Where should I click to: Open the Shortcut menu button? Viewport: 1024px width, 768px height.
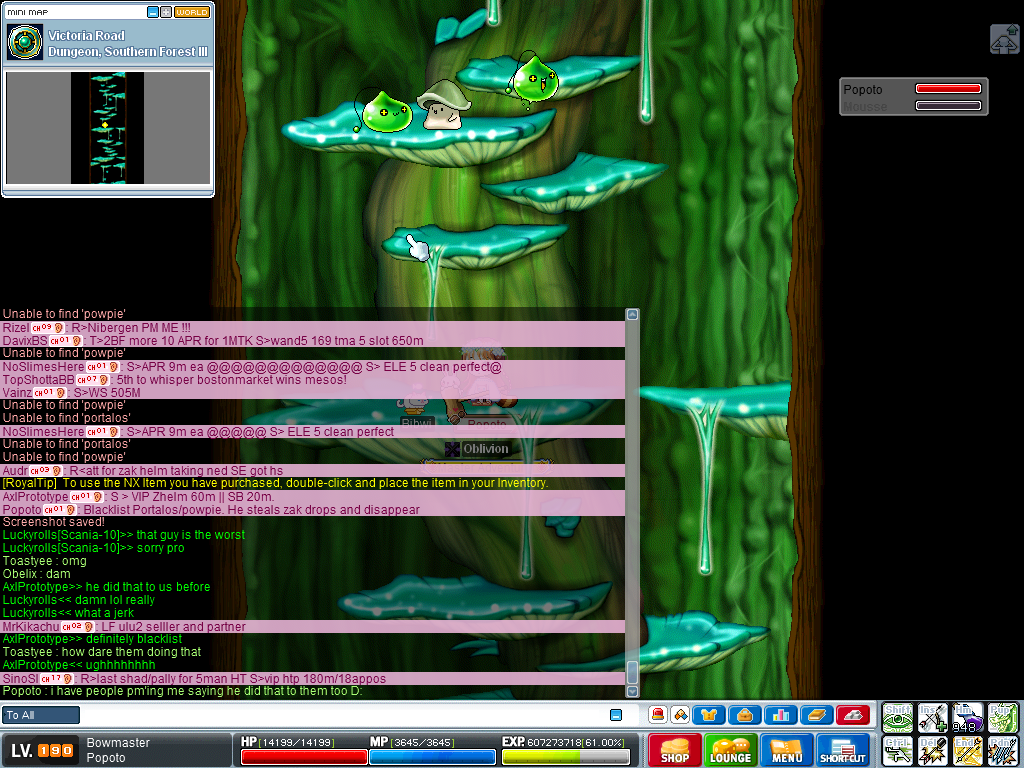pos(843,750)
